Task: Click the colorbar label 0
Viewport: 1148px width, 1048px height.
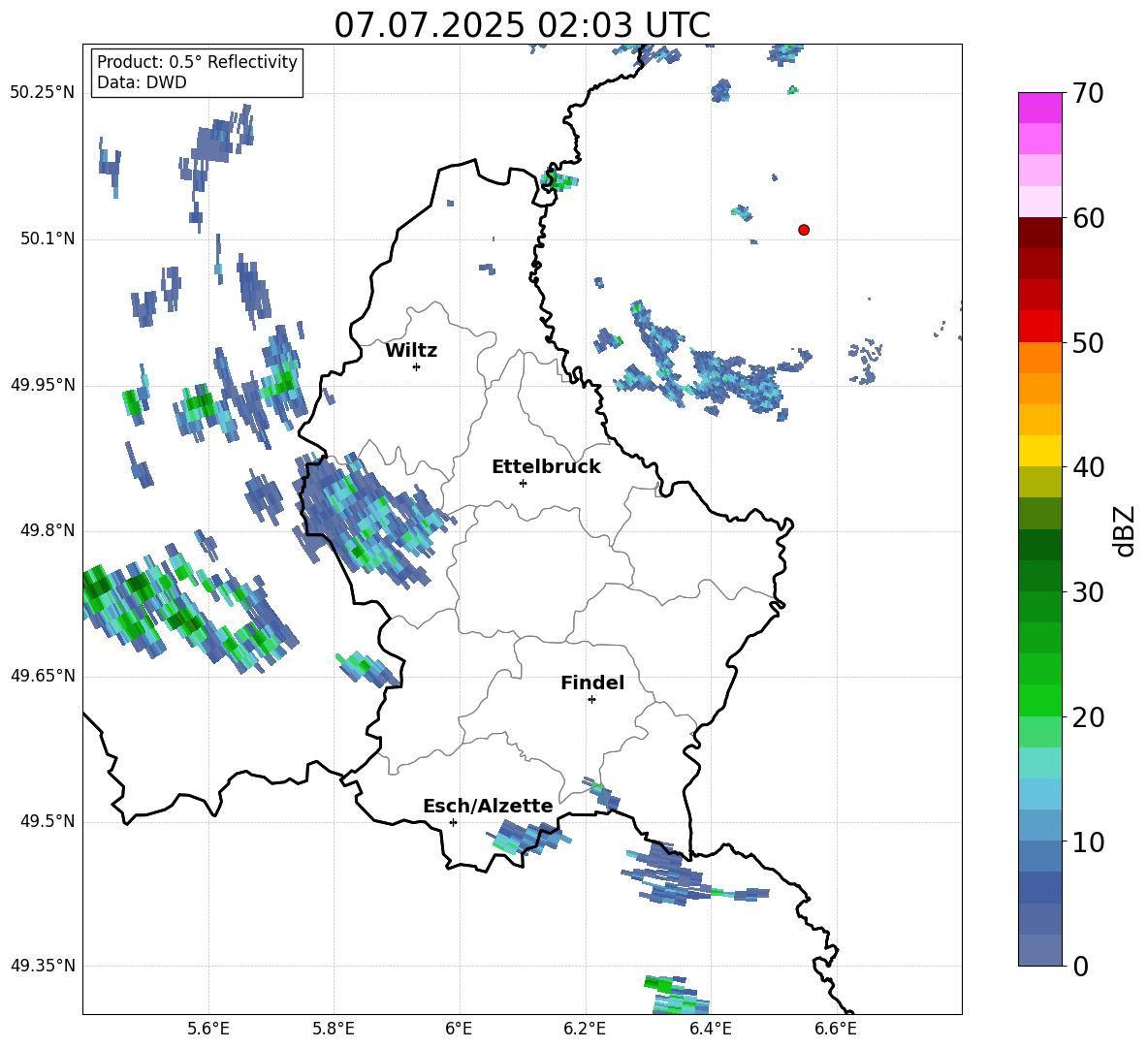Action: click(1081, 966)
